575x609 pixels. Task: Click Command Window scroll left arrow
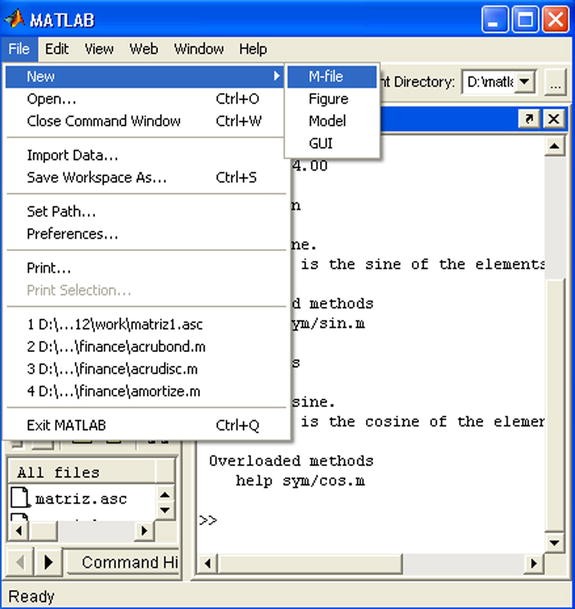click(207, 563)
